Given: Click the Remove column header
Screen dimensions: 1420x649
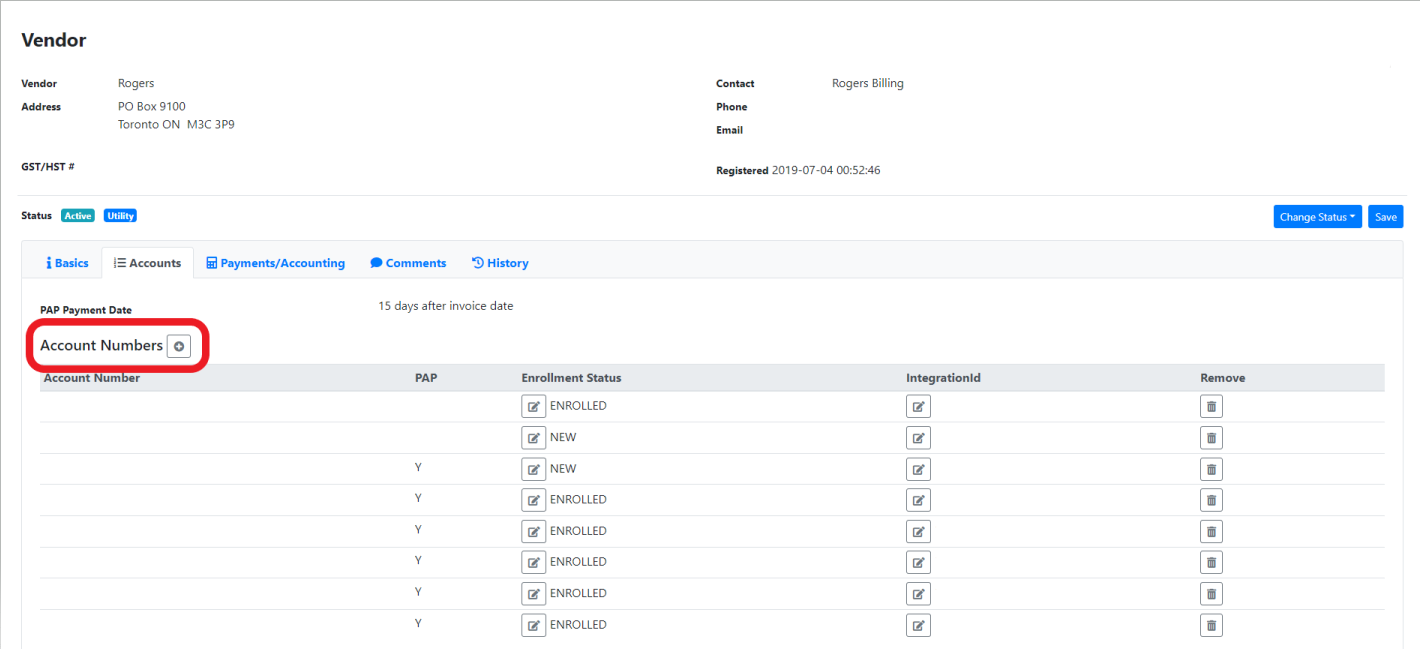Looking at the screenshot, I should pos(1223,378).
